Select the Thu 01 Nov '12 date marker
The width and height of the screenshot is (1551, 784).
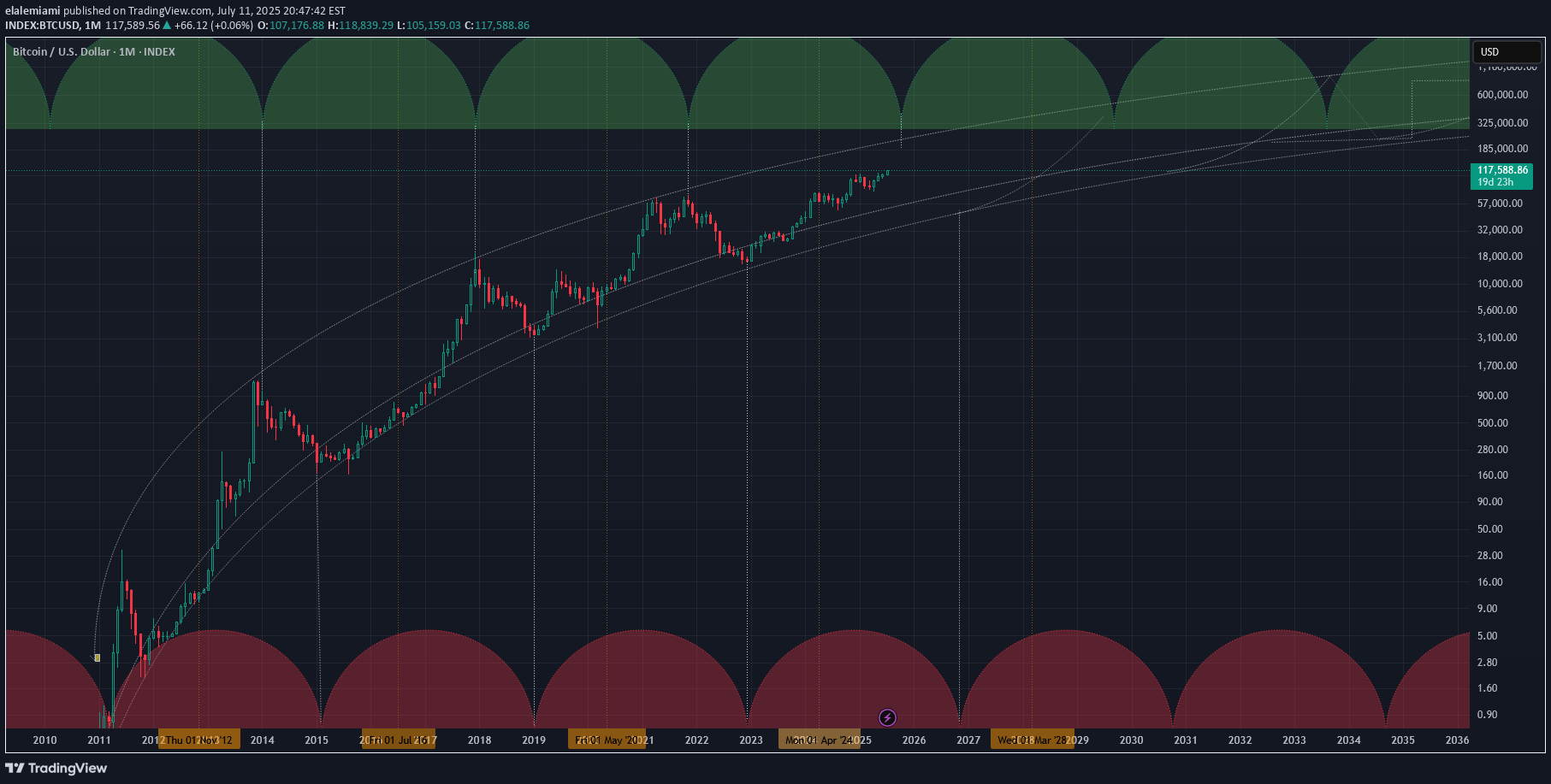[x=199, y=740]
